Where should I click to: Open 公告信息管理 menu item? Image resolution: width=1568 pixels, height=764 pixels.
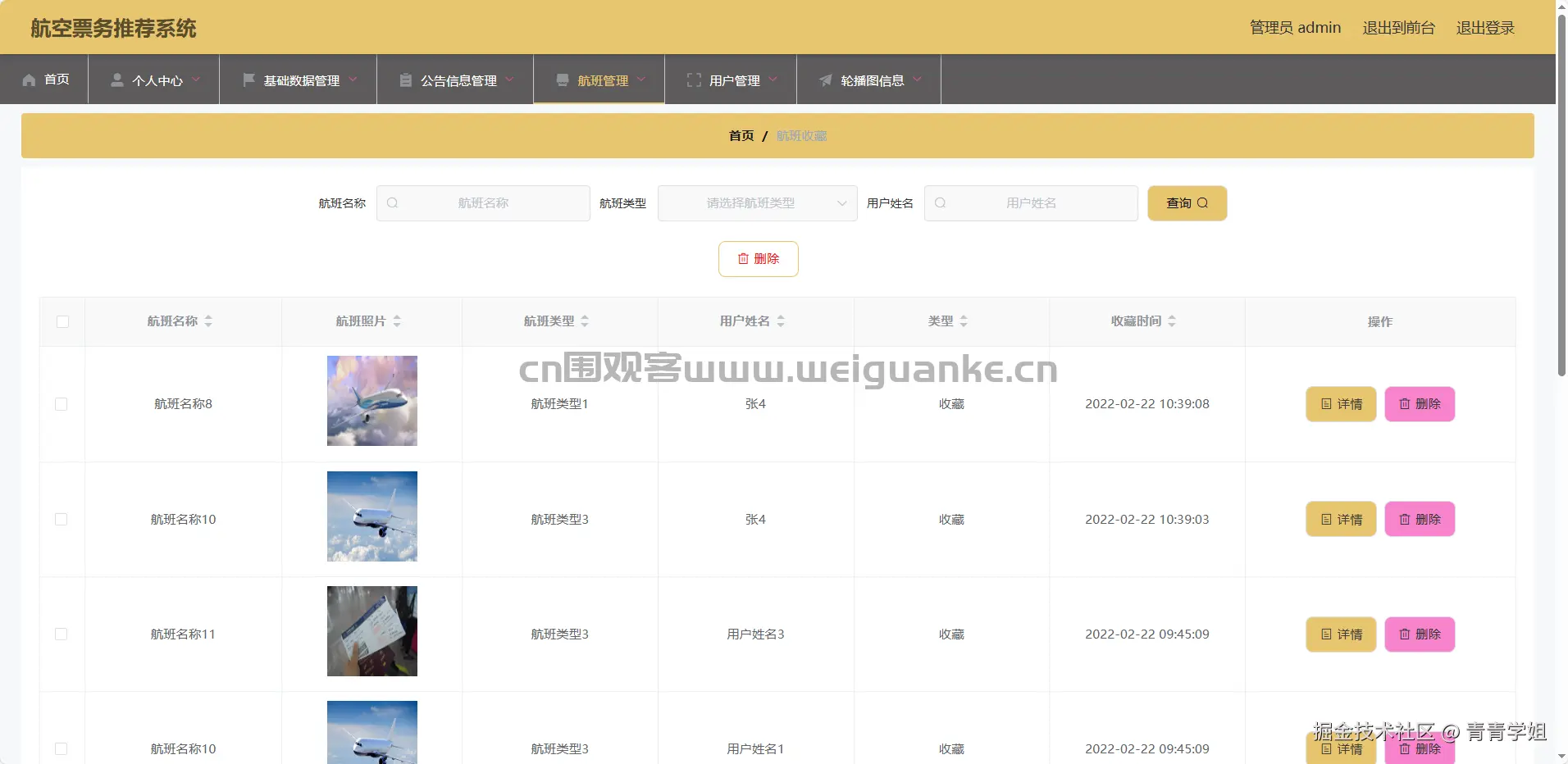tap(455, 80)
